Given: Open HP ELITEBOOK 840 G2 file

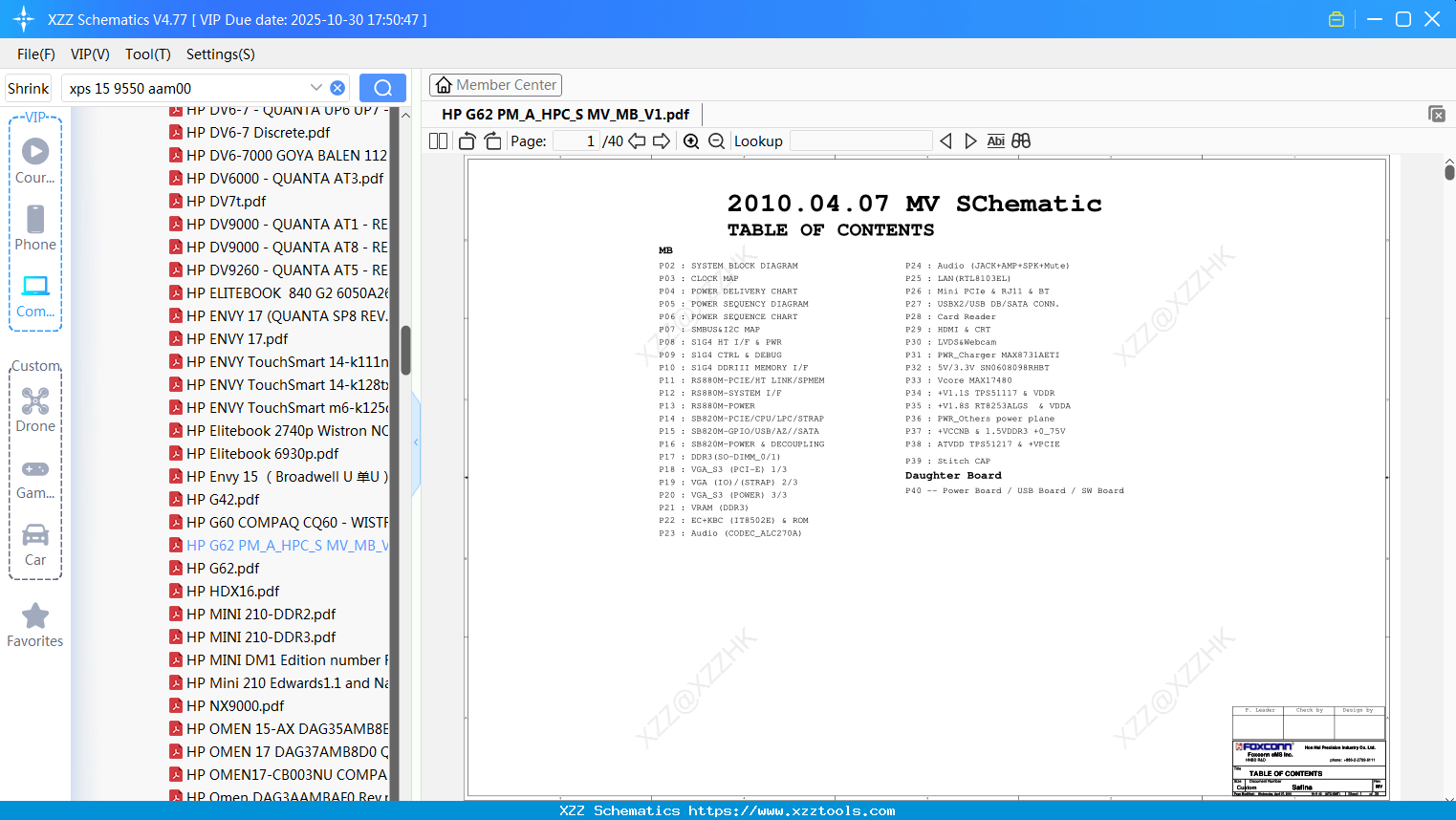Looking at the screenshot, I should 278,293.
